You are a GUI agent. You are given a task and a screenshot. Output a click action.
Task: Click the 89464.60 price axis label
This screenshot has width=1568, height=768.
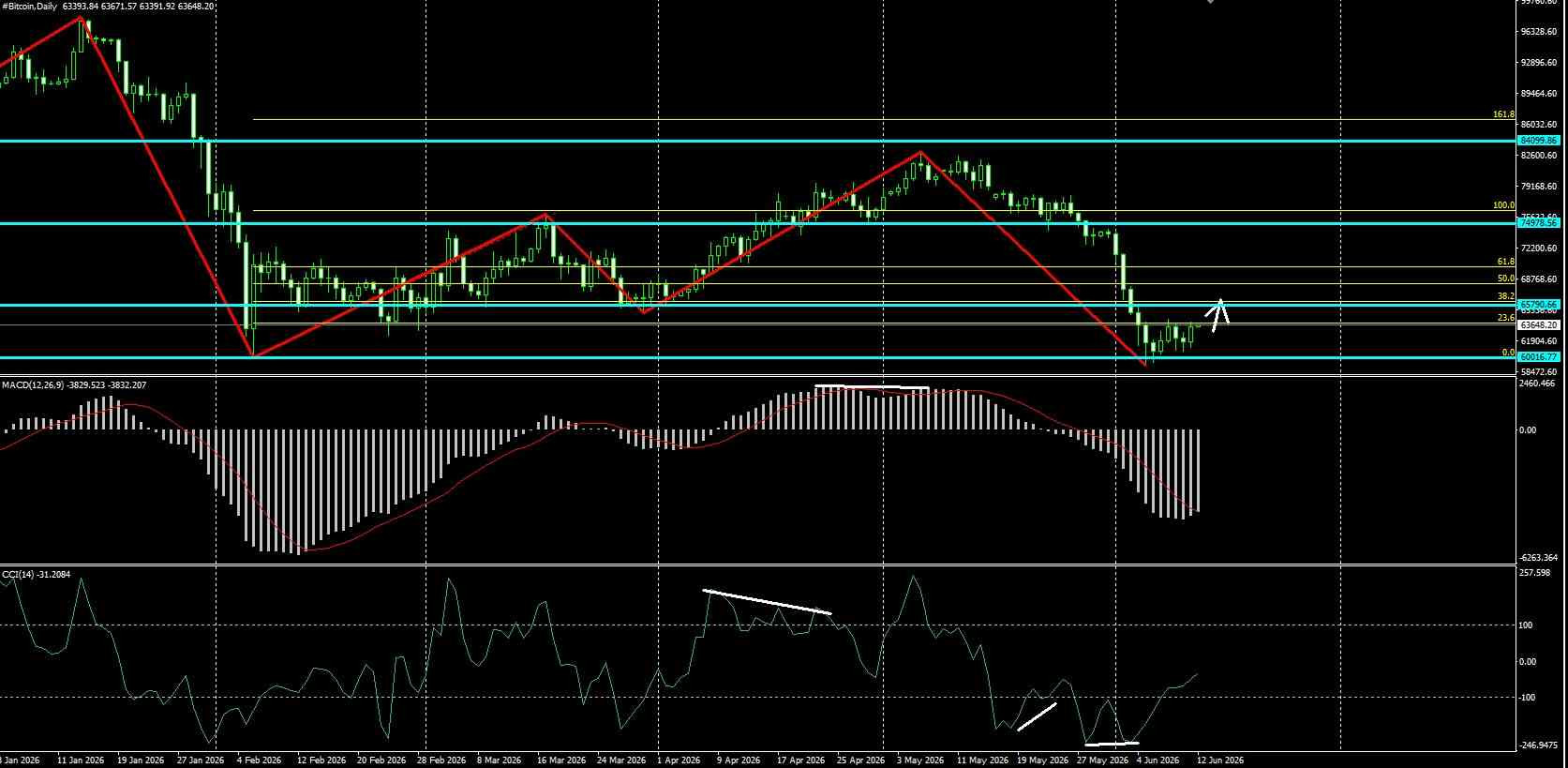coord(1539,94)
